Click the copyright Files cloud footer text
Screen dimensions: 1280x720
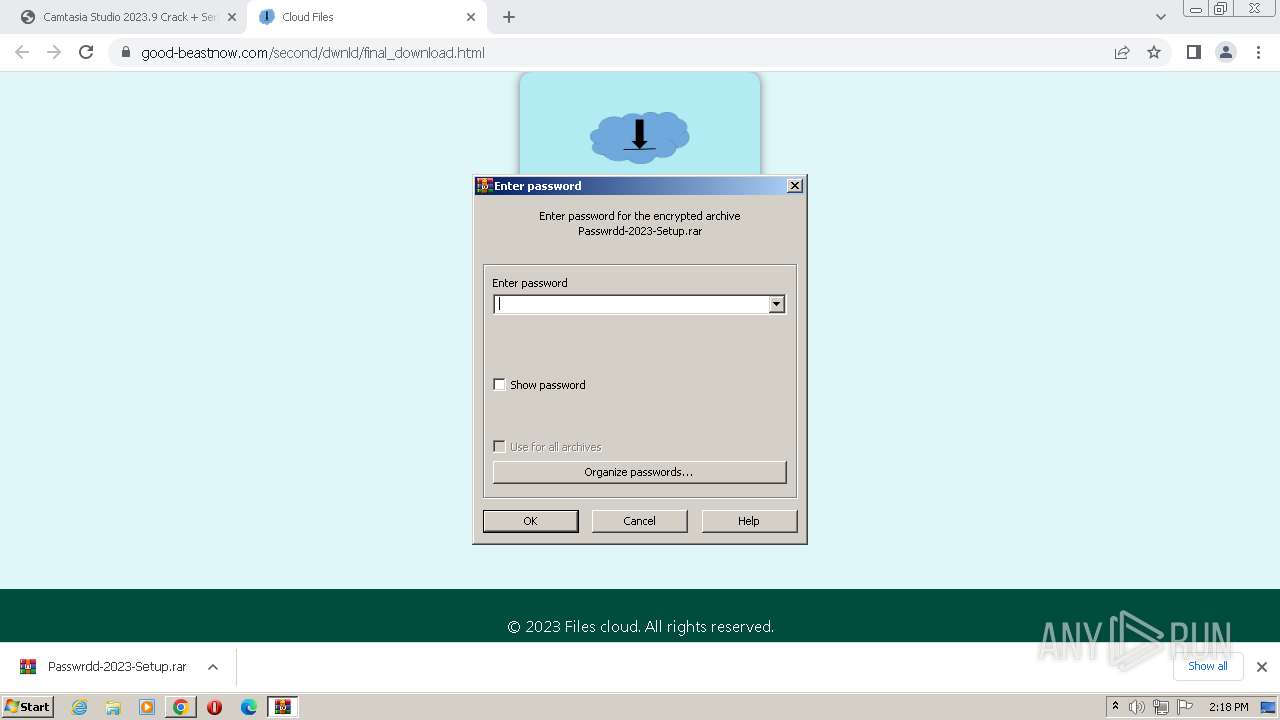point(640,627)
